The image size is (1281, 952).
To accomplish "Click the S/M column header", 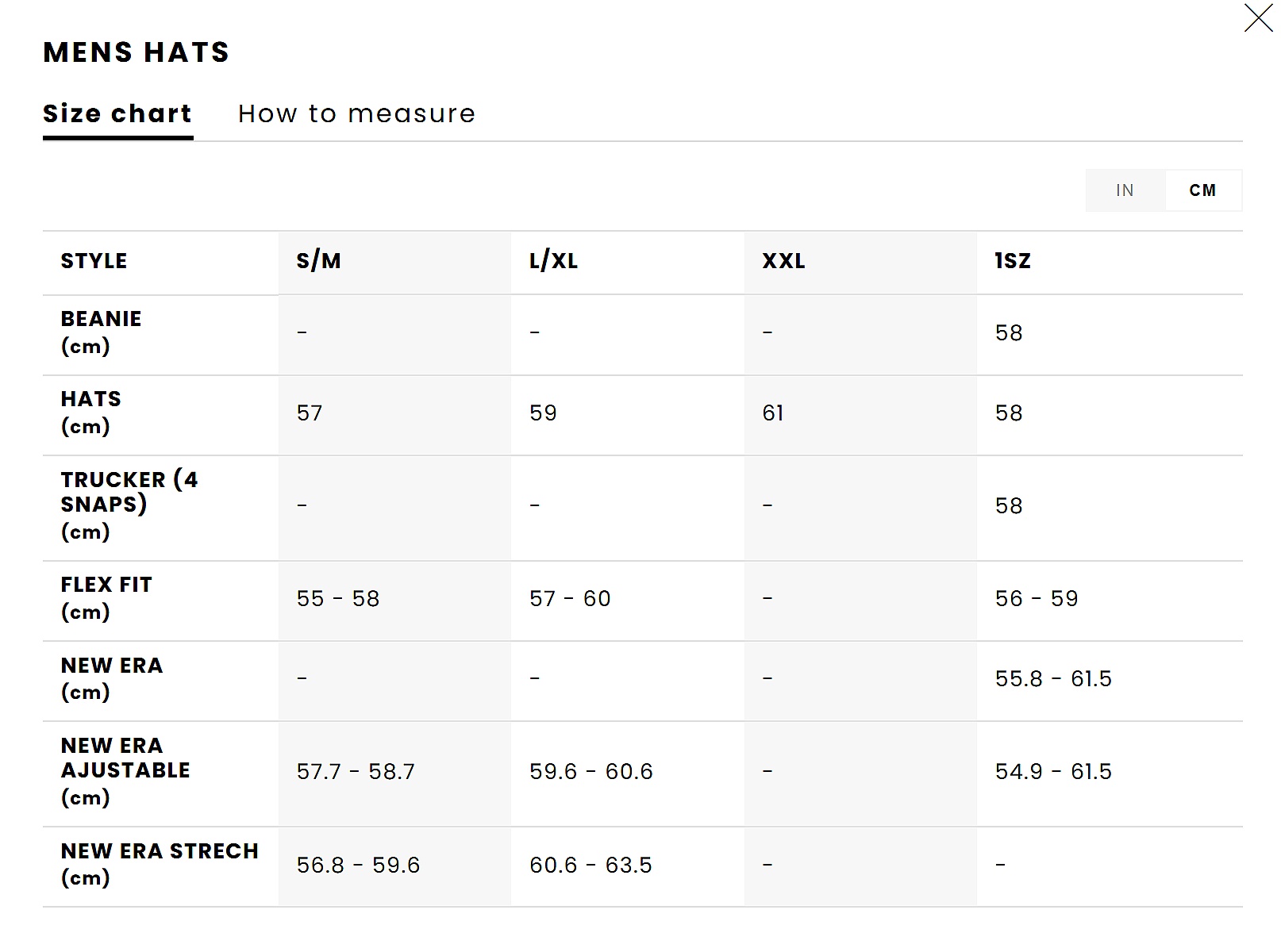I will 318,261.
